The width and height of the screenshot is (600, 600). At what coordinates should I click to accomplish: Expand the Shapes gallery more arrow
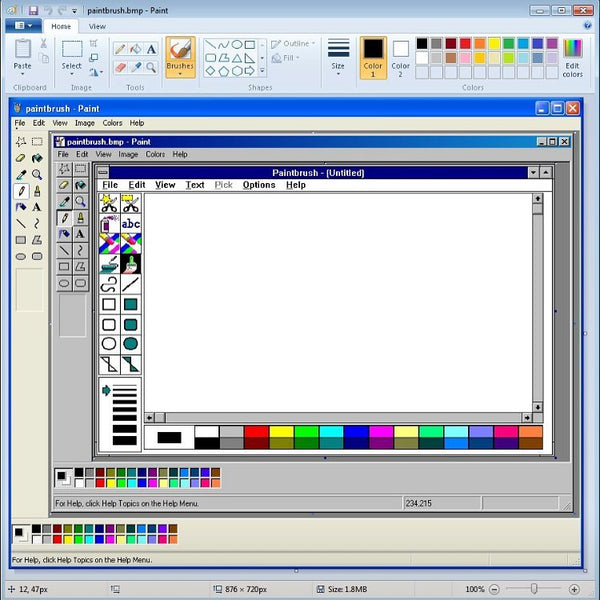pos(262,71)
